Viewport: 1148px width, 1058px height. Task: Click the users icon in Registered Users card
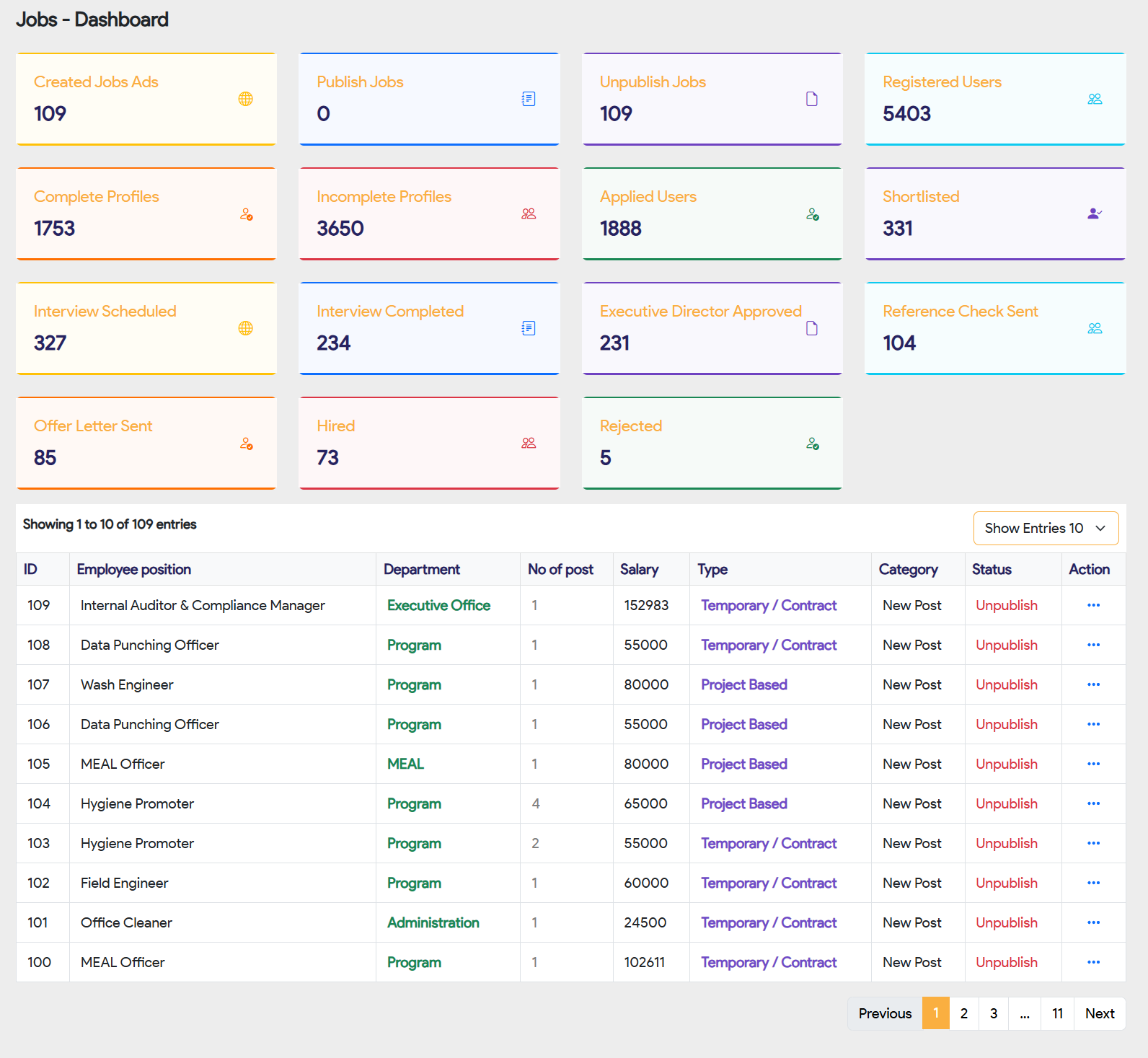pyautogui.click(x=1095, y=99)
